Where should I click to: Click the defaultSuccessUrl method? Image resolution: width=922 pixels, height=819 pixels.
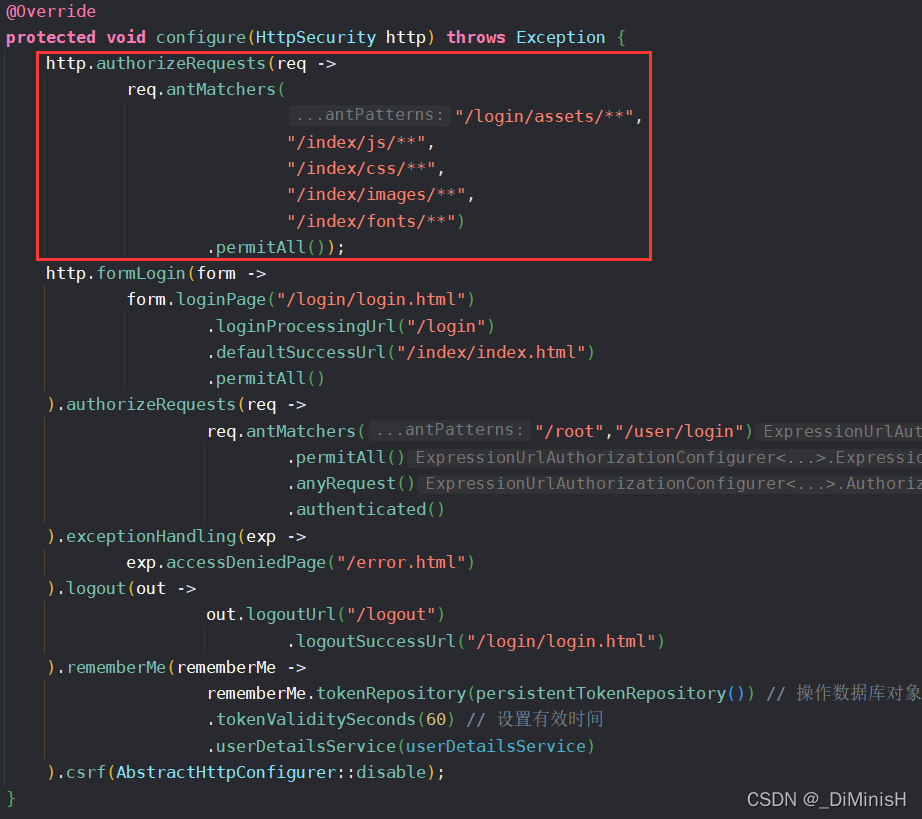point(300,352)
